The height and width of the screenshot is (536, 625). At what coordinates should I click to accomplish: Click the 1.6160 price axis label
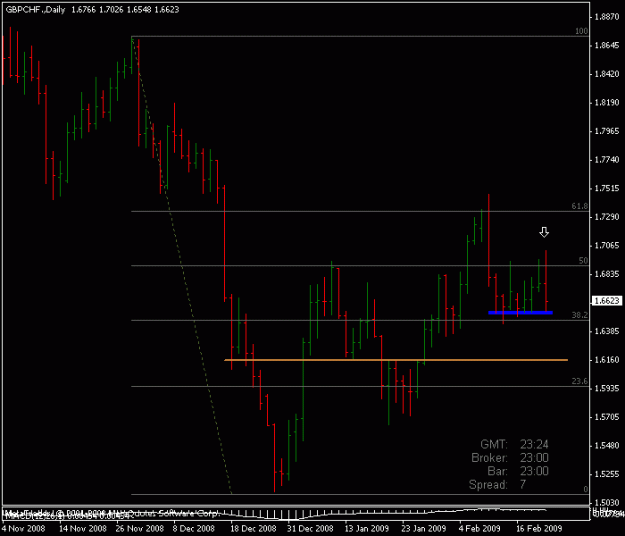coord(607,360)
